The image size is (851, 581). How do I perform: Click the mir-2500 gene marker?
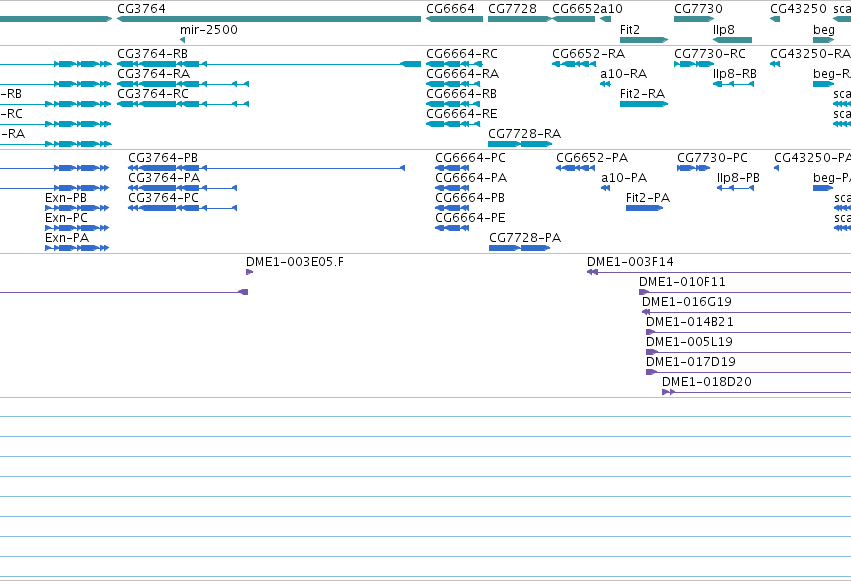click(182, 40)
